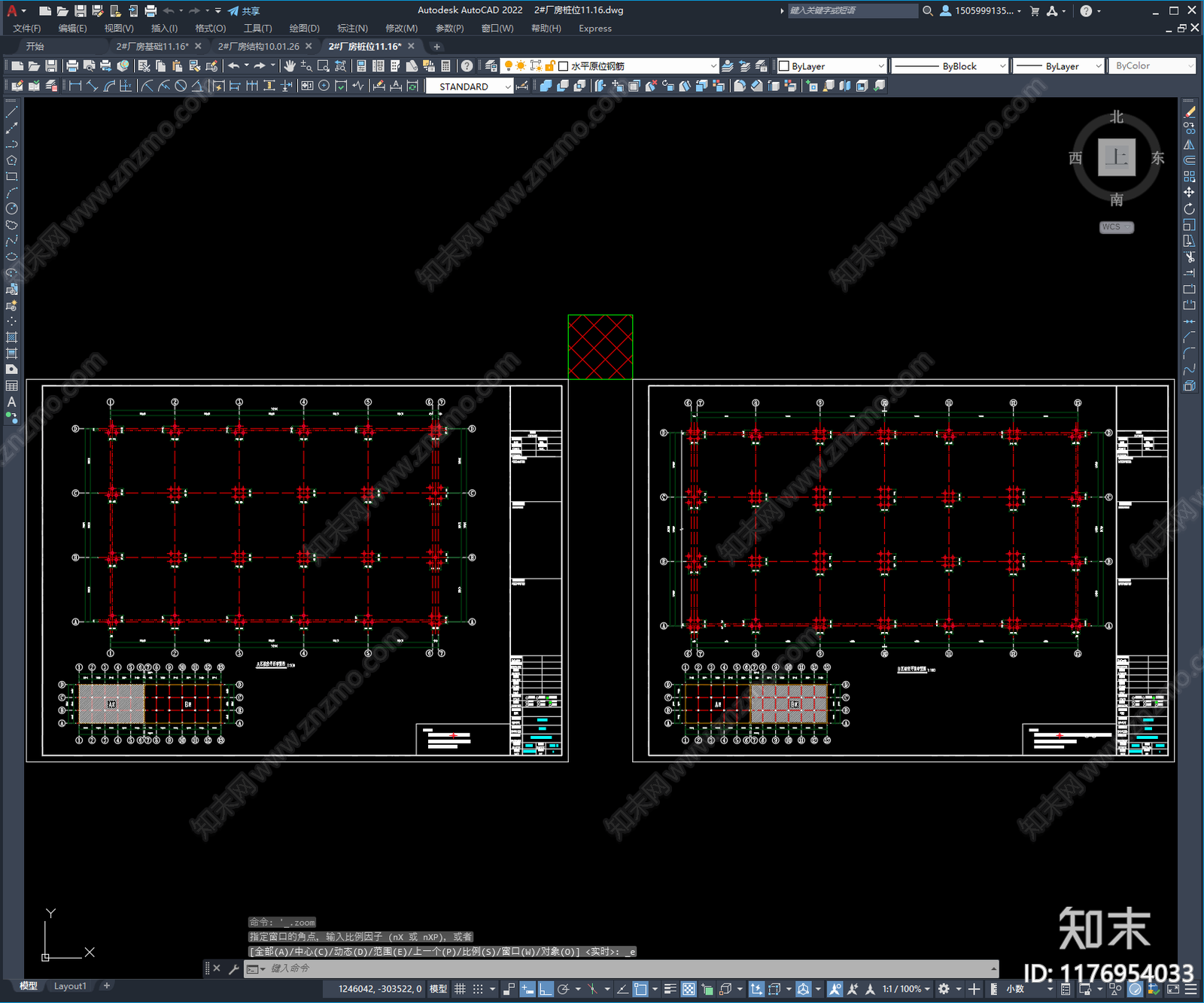Switch to the Layout1 tab

tap(70, 986)
